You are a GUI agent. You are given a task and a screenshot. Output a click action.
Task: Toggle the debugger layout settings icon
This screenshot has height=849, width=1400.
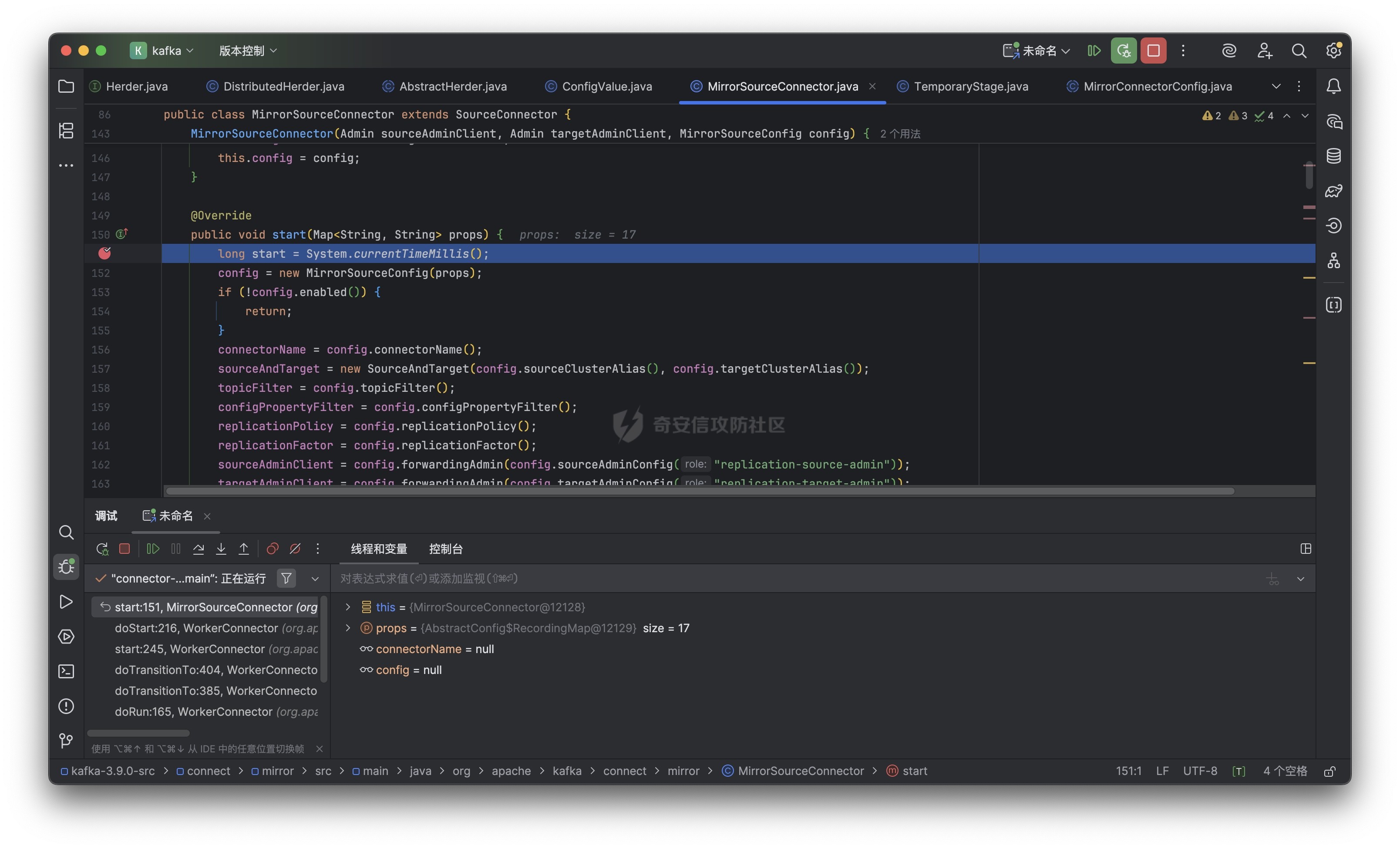coord(1306,549)
